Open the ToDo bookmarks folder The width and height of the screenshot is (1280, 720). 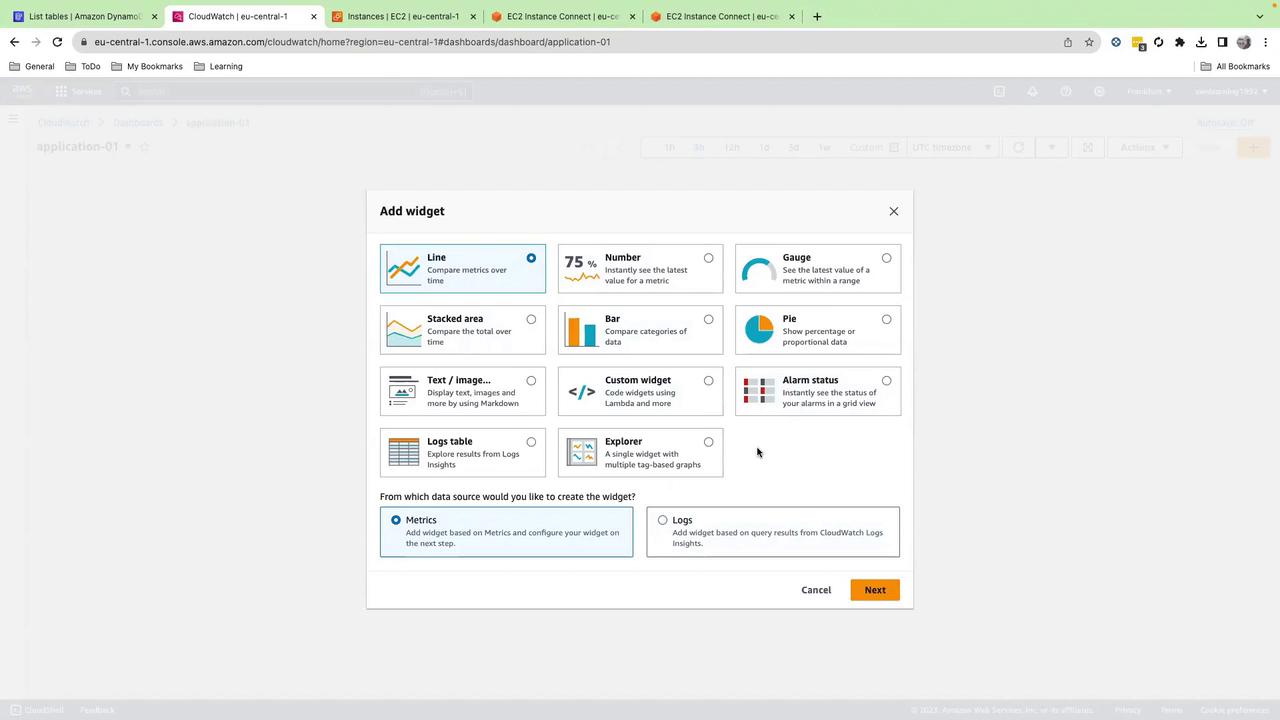(82, 66)
